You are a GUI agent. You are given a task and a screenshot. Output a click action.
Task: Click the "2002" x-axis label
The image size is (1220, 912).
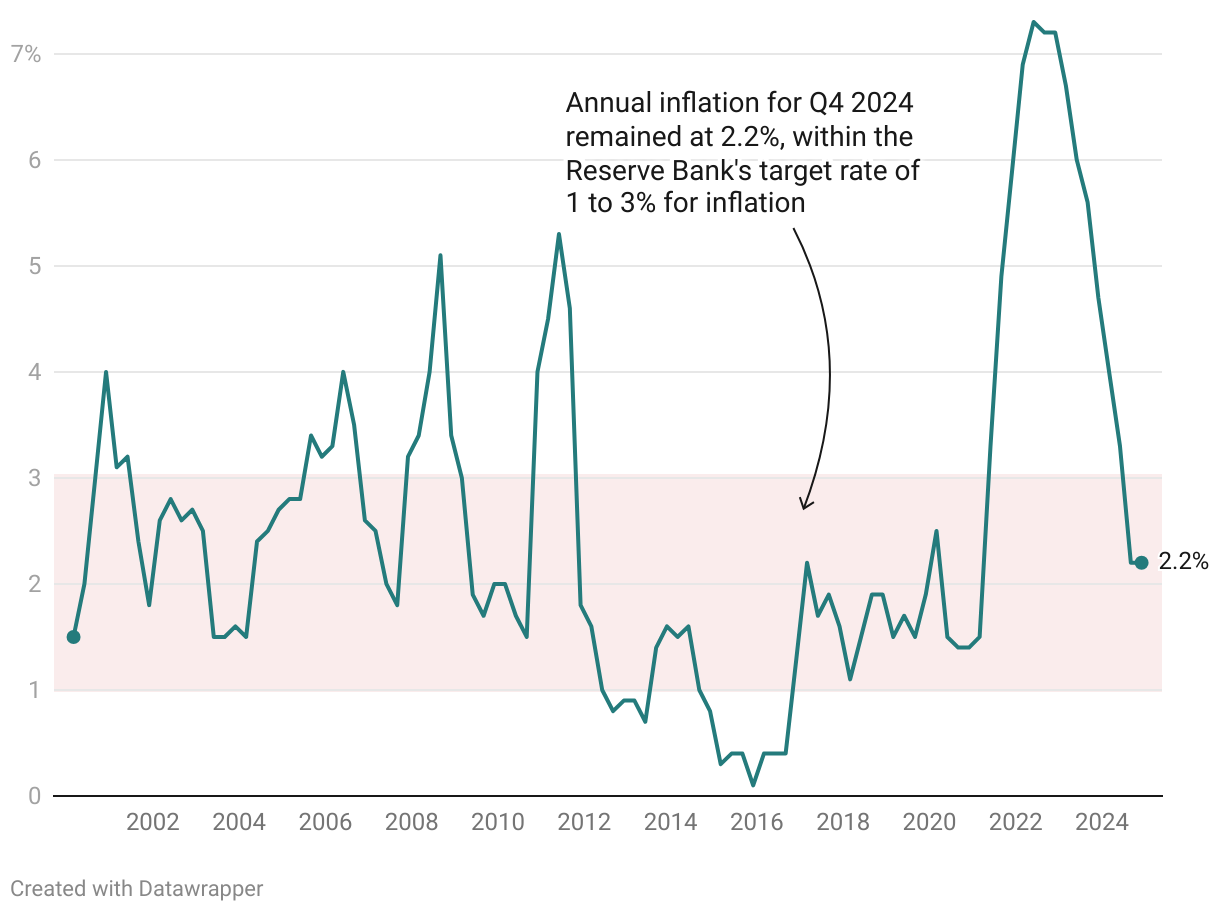pos(153,823)
